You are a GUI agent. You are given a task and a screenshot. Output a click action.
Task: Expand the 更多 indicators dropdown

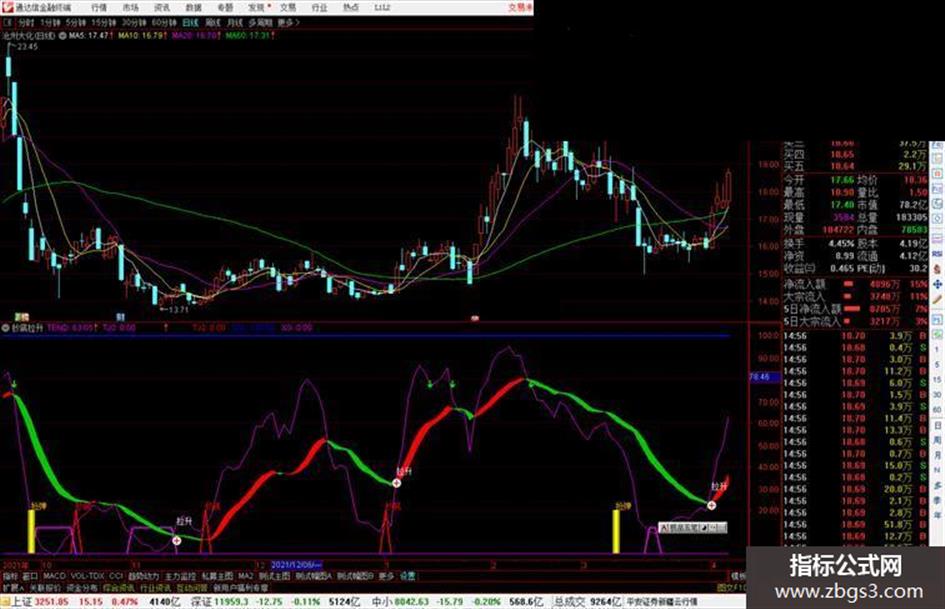(x=386, y=576)
